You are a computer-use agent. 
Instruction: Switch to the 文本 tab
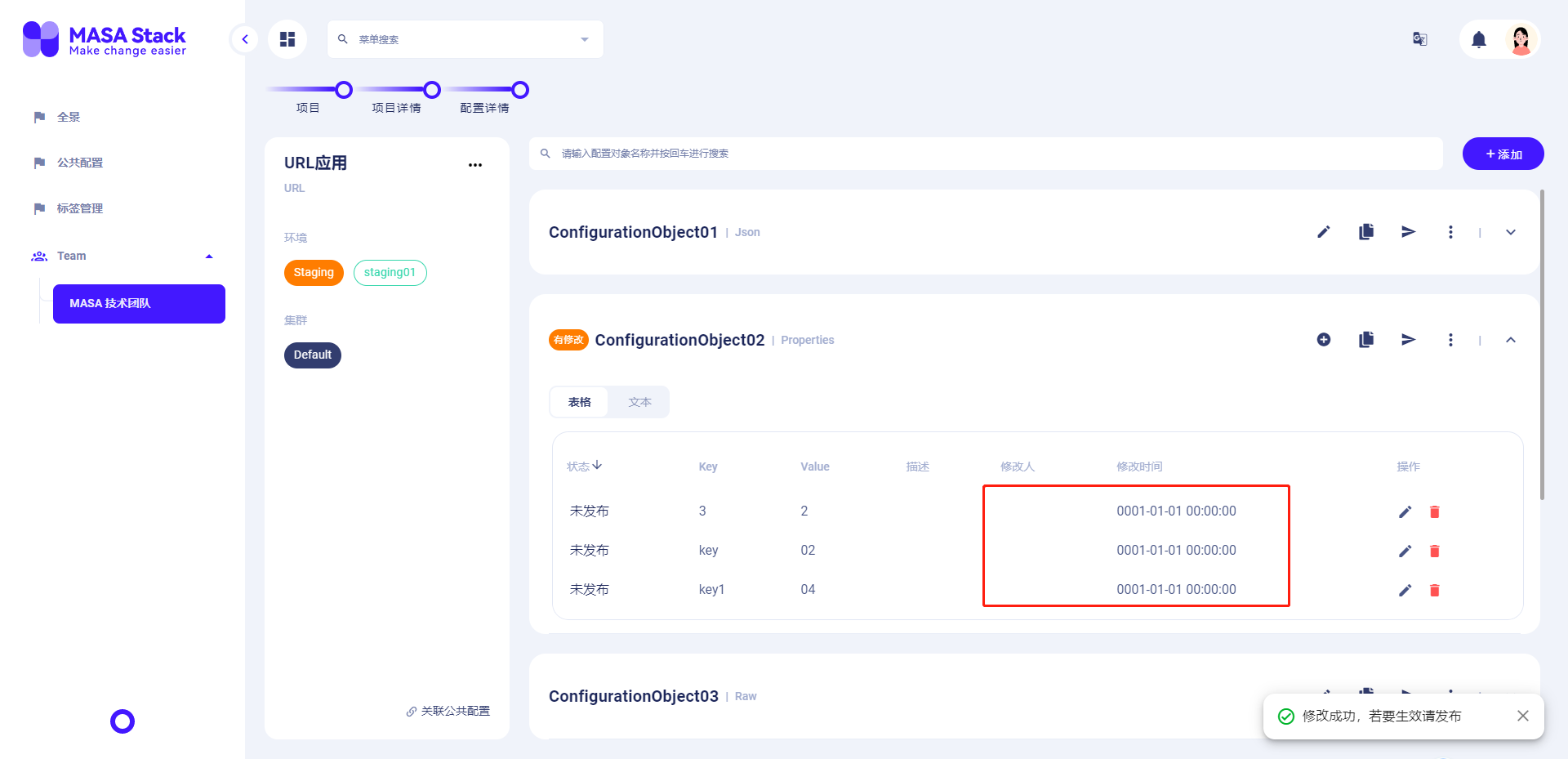tap(639, 401)
